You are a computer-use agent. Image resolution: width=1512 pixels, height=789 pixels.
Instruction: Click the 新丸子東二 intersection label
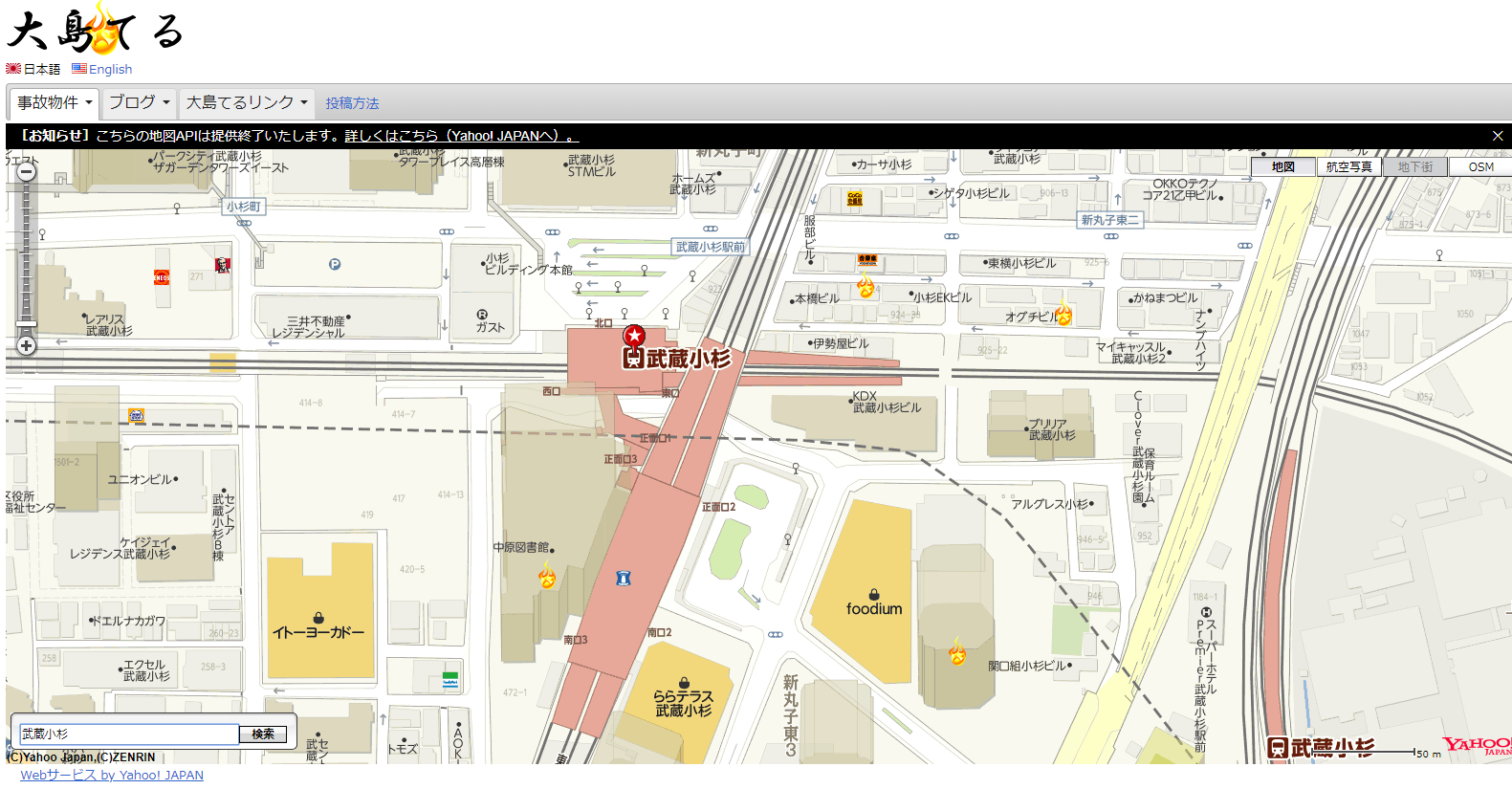(1110, 220)
